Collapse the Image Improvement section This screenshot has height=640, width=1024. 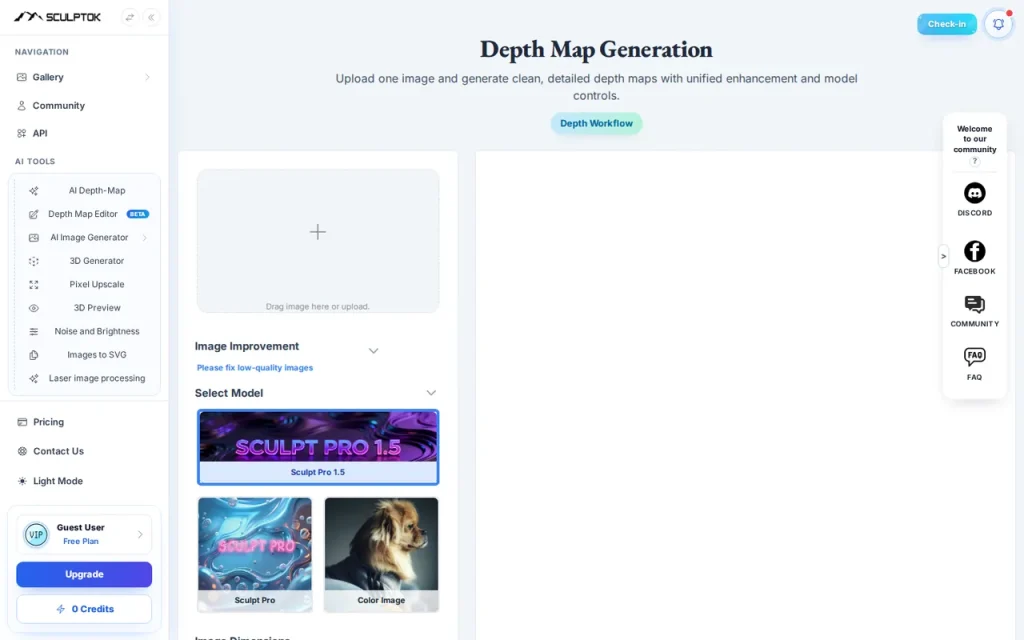pos(374,351)
